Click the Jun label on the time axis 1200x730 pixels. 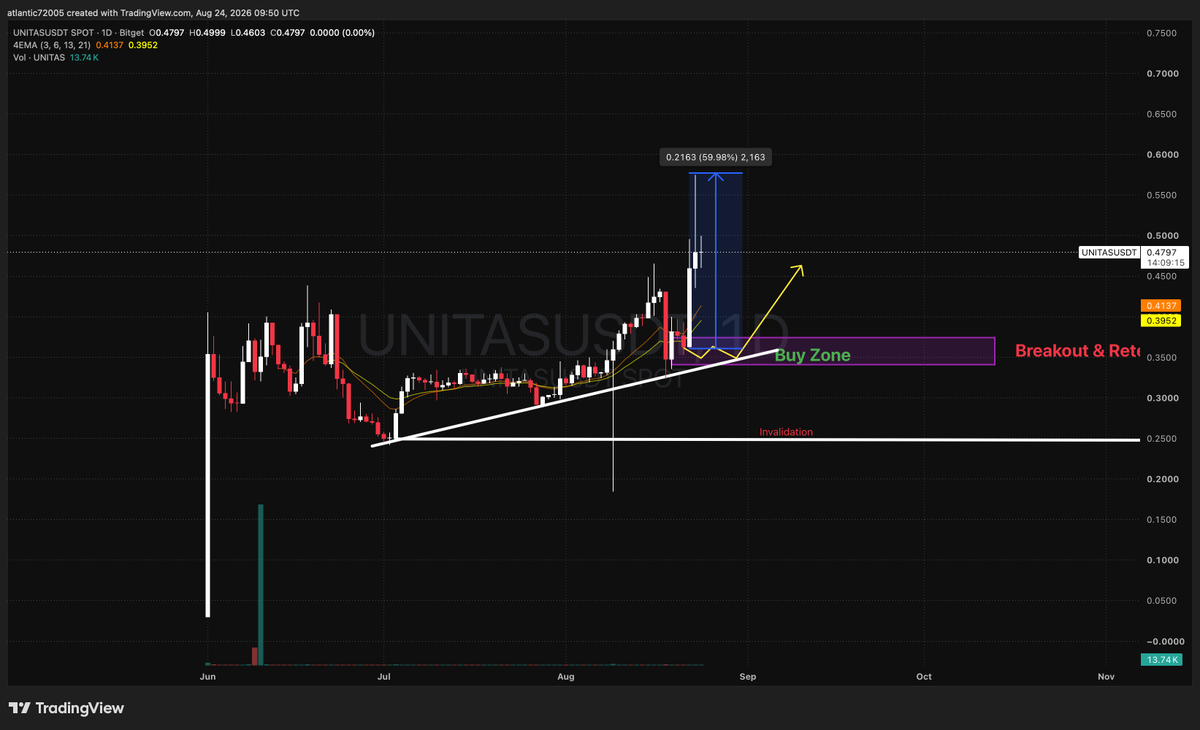(x=208, y=677)
